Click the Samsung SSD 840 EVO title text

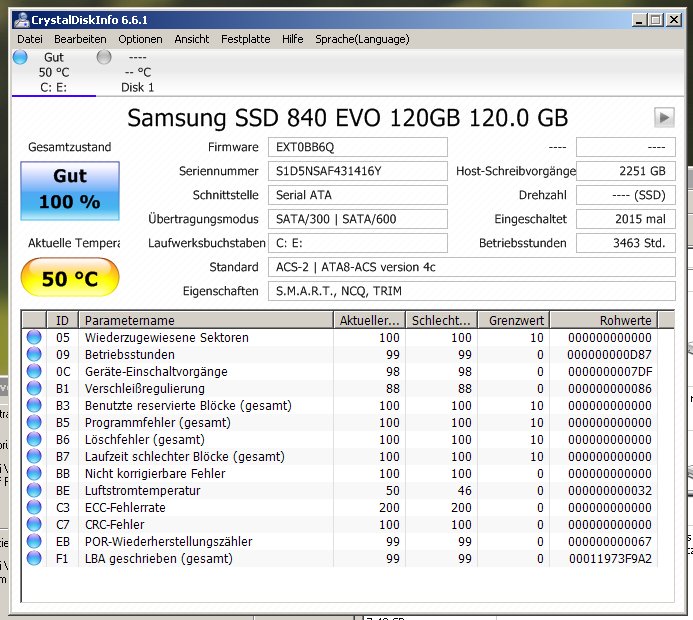tap(347, 118)
